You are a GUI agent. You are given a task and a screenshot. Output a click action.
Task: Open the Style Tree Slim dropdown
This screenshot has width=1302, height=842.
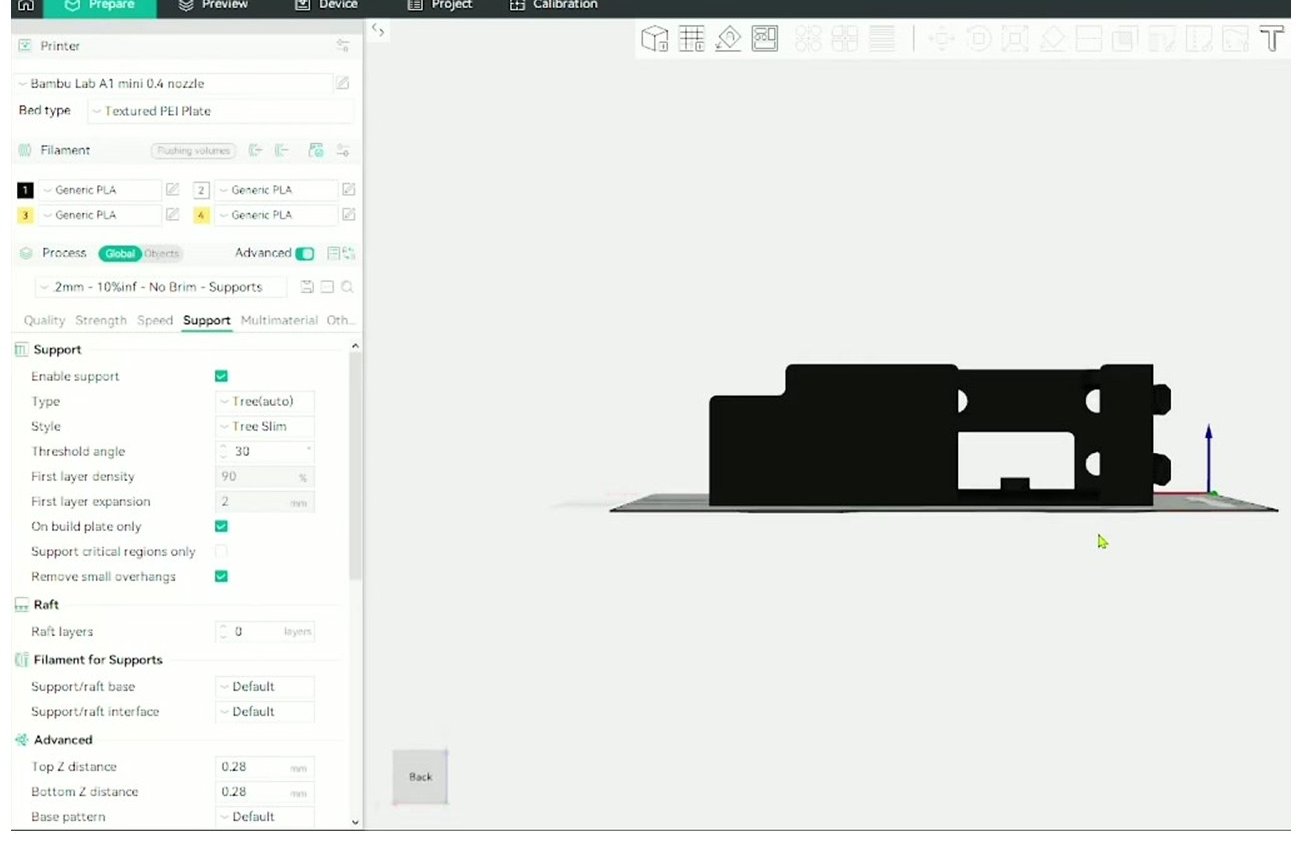(x=265, y=426)
